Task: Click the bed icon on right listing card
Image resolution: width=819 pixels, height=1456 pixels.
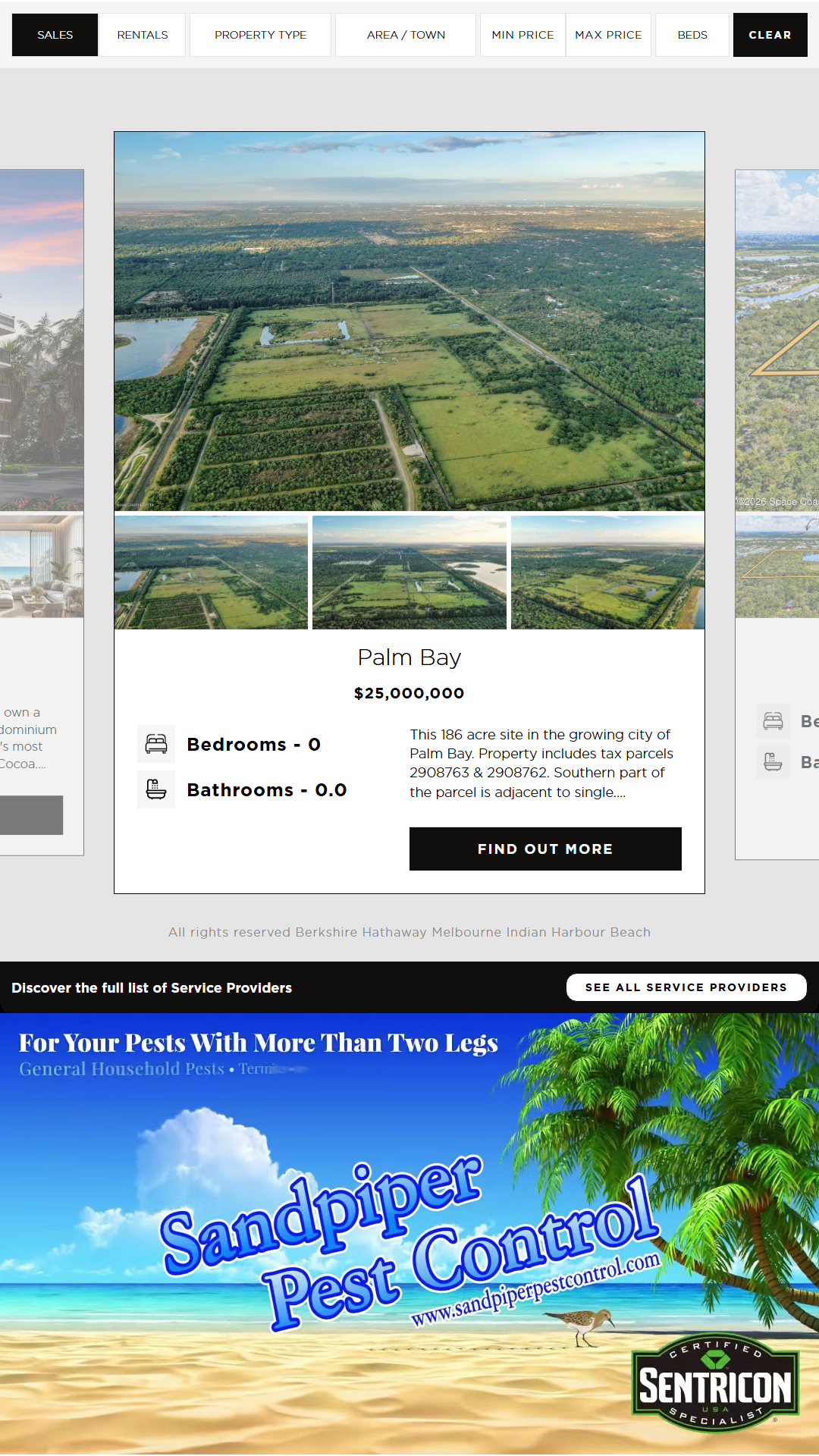Action: 773,721
